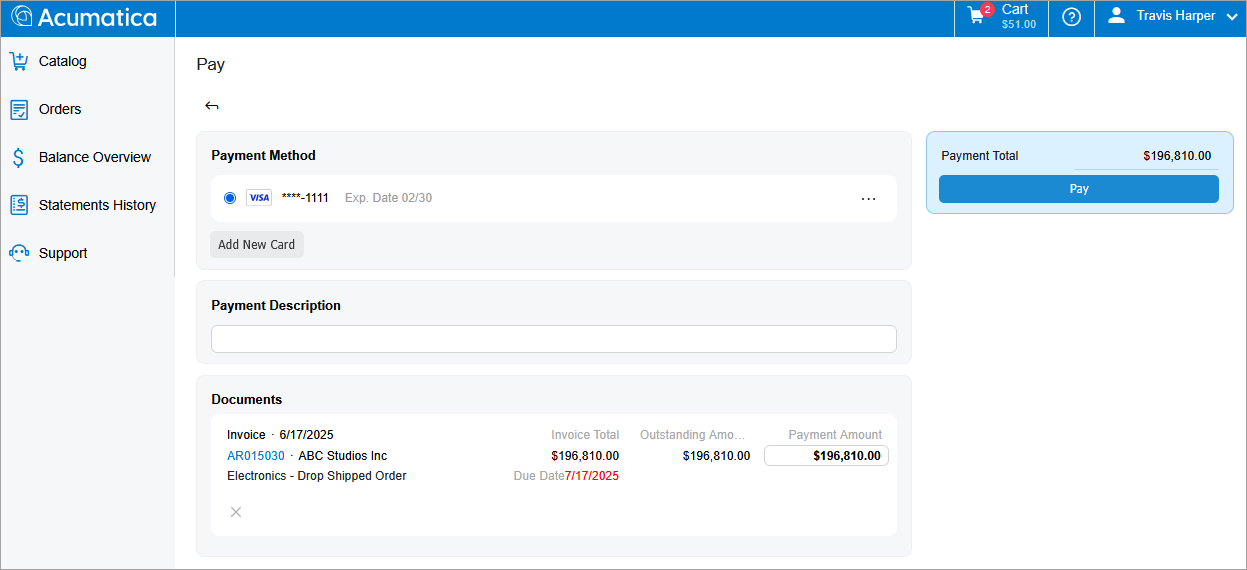
Task: Open the help question mark icon
Action: pyautogui.click(x=1071, y=17)
